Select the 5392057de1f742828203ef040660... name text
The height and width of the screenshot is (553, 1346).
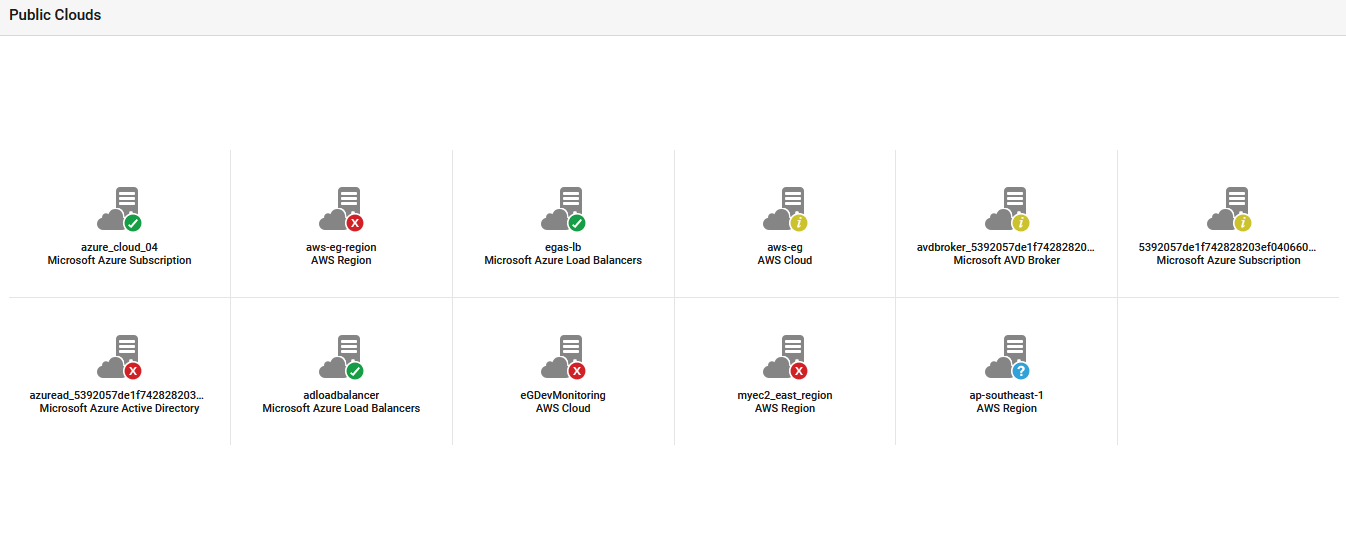[1228, 247]
